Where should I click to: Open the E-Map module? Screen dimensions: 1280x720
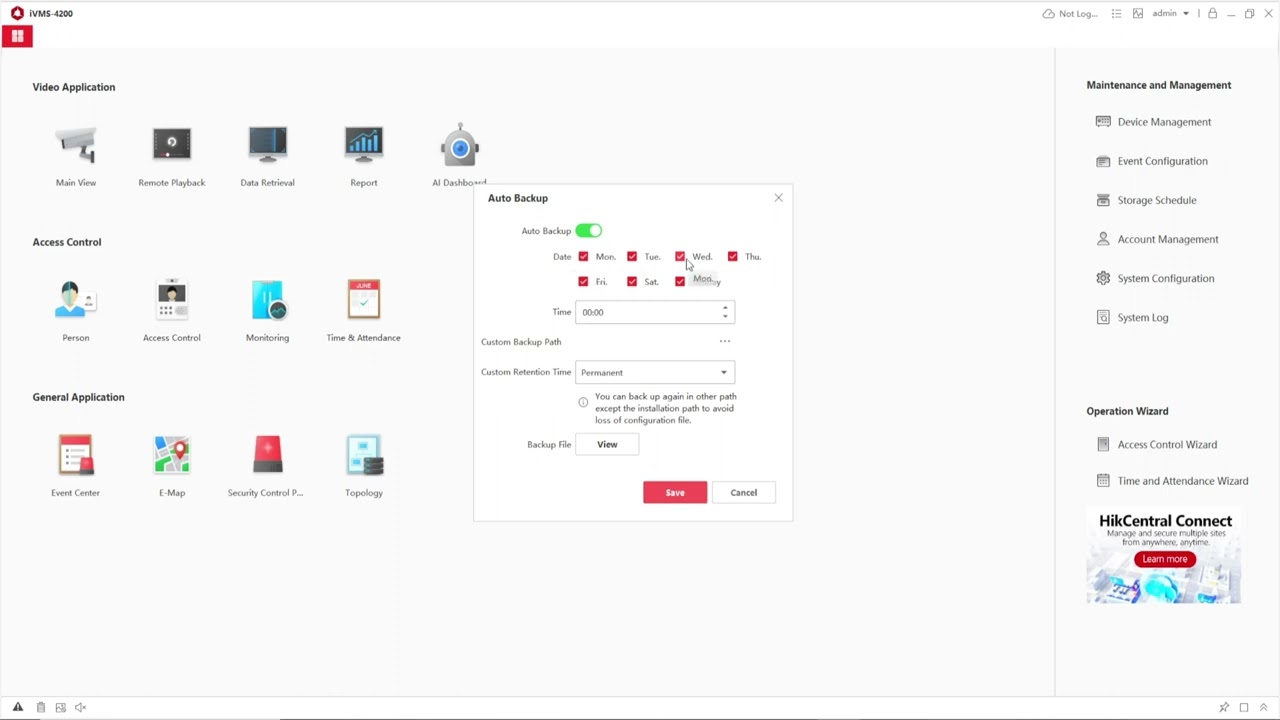[x=172, y=466]
